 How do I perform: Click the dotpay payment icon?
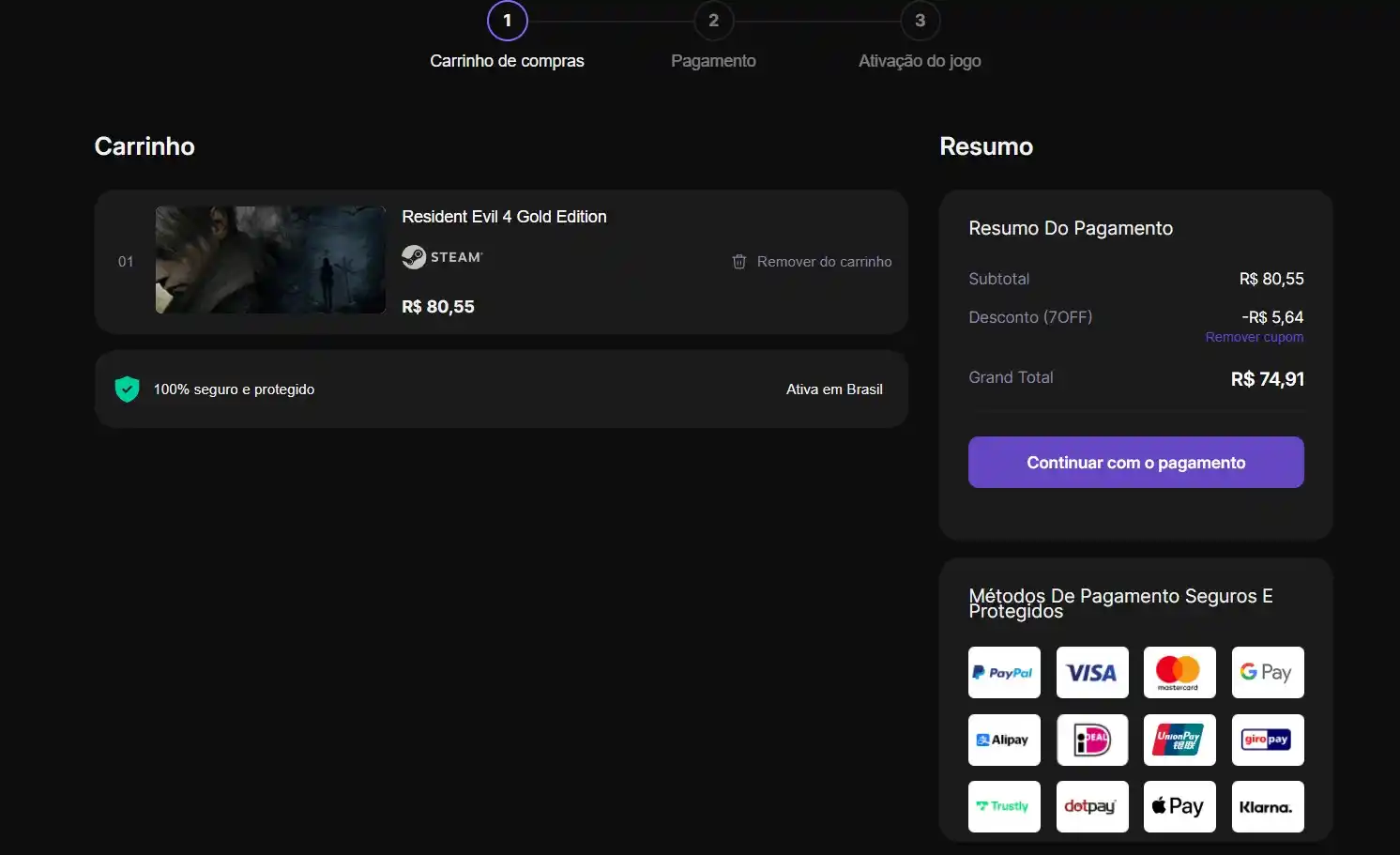[1092, 806]
